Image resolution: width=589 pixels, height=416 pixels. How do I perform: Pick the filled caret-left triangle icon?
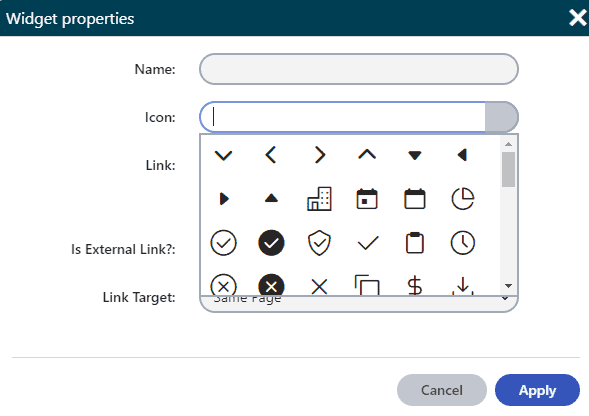[462, 155]
